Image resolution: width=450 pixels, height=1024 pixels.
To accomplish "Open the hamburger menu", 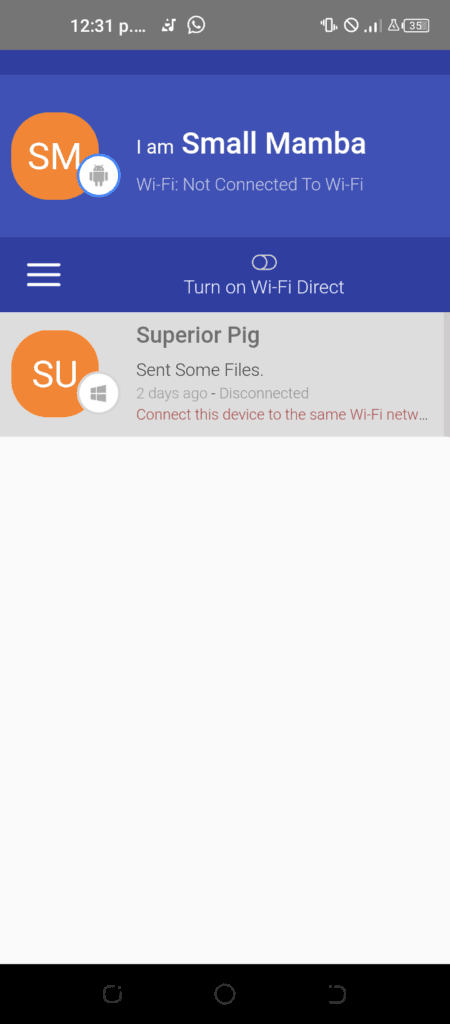I will 44,275.
